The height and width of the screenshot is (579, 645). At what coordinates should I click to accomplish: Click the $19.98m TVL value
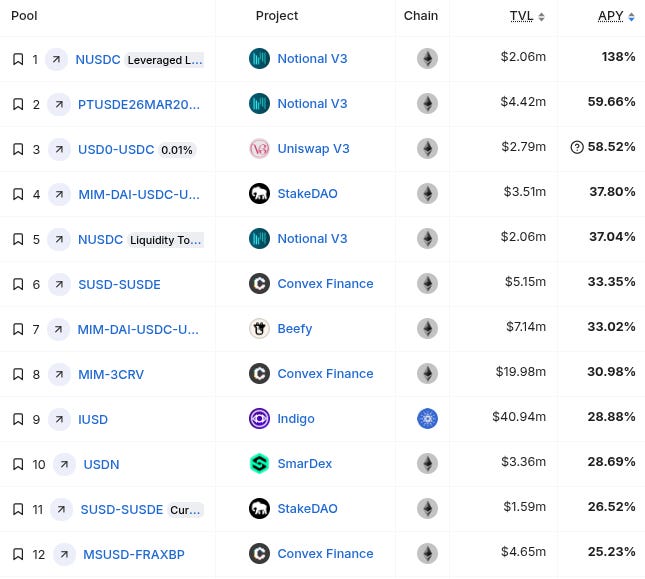[521, 372]
